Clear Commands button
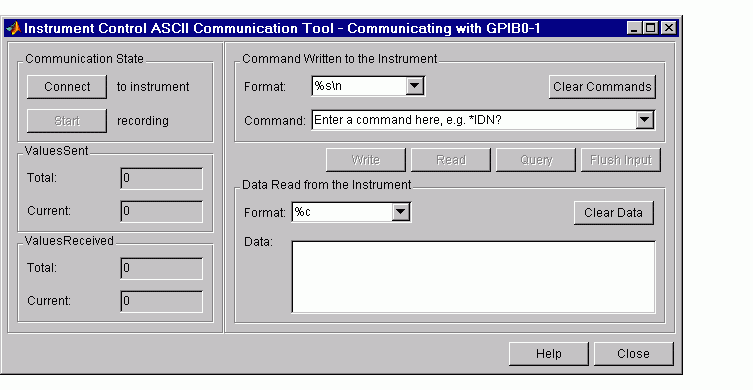Image resolution: width=753 pixels, height=390 pixels. 602,87
